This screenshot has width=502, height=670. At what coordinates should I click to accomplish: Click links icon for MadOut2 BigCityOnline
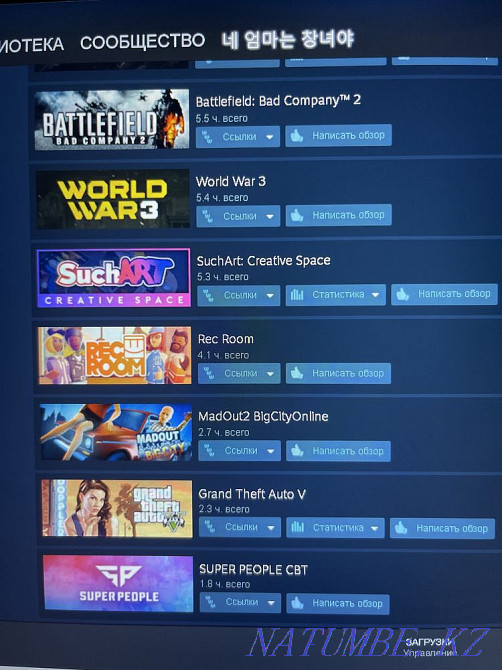click(x=209, y=451)
